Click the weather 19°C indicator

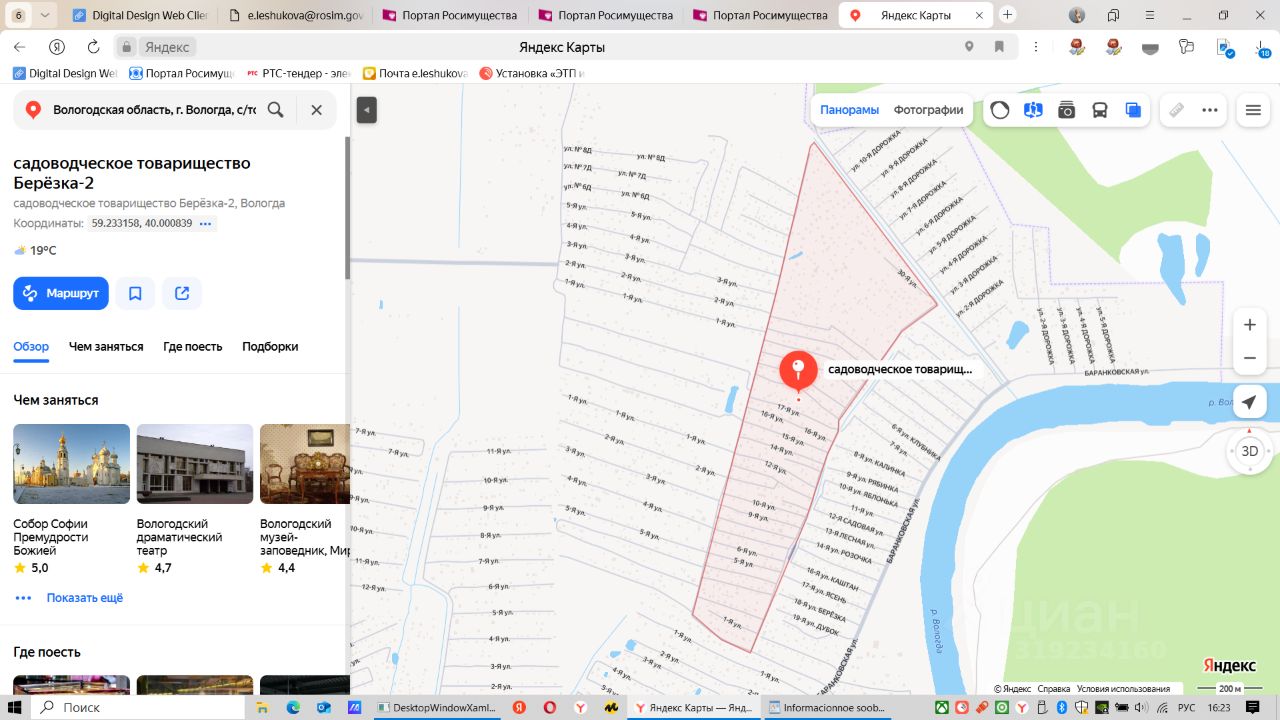pyautogui.click(x=35, y=251)
